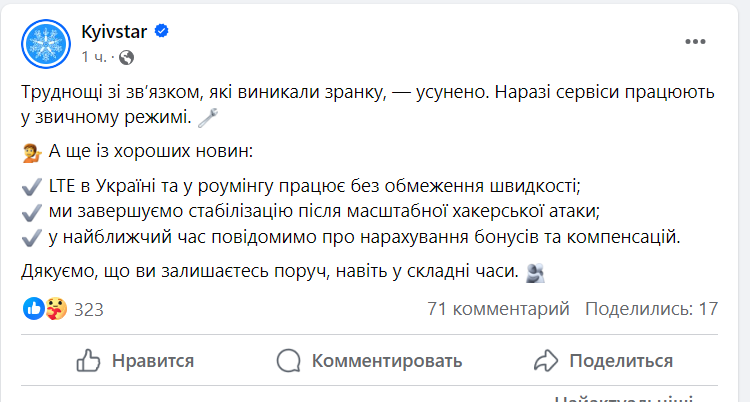The image size is (750, 402).
Task: Click the checkmark beside "у найближчий час"
Action: click(30, 237)
